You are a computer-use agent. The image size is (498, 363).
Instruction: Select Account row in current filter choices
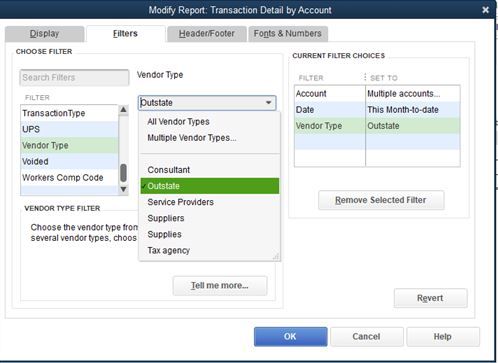point(377,94)
